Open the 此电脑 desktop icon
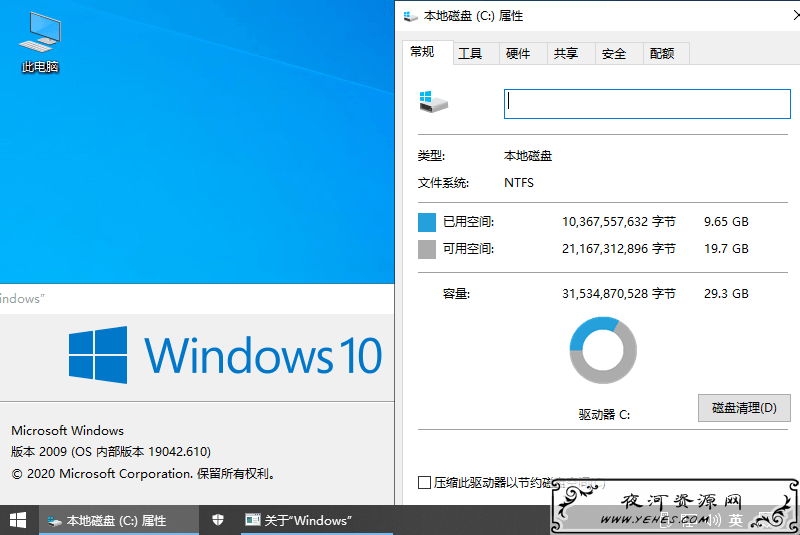Viewport: 800px width, 535px height. 40,42
